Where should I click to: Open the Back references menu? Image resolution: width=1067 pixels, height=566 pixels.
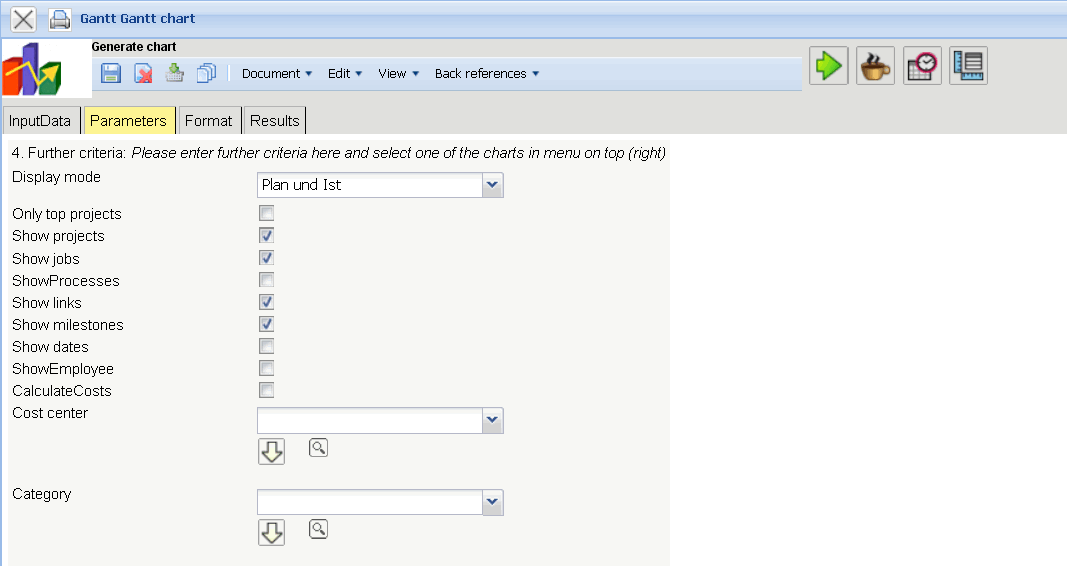(x=487, y=73)
